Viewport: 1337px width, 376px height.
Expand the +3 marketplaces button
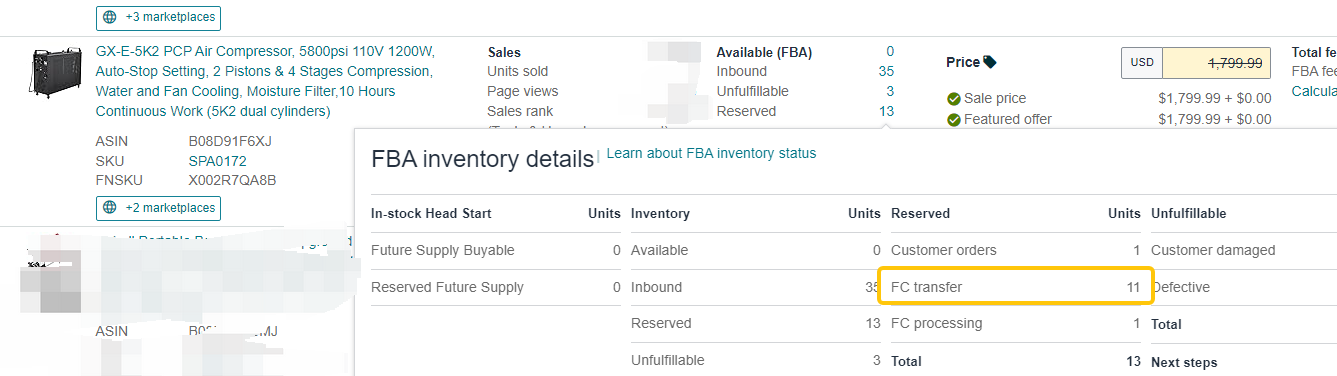click(158, 17)
